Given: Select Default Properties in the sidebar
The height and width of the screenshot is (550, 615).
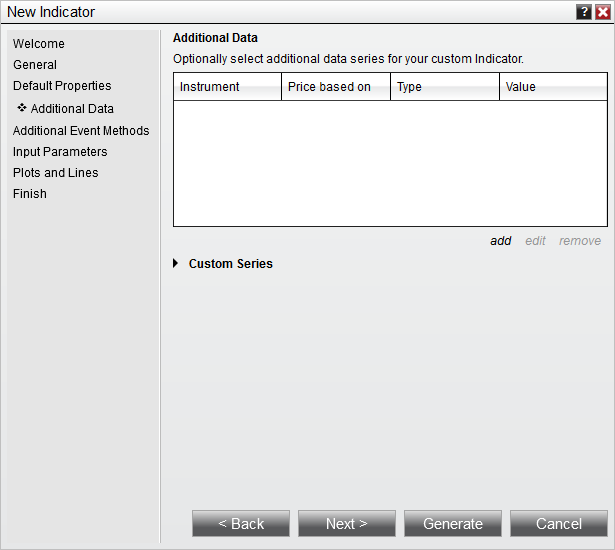Looking at the screenshot, I should 62,86.
